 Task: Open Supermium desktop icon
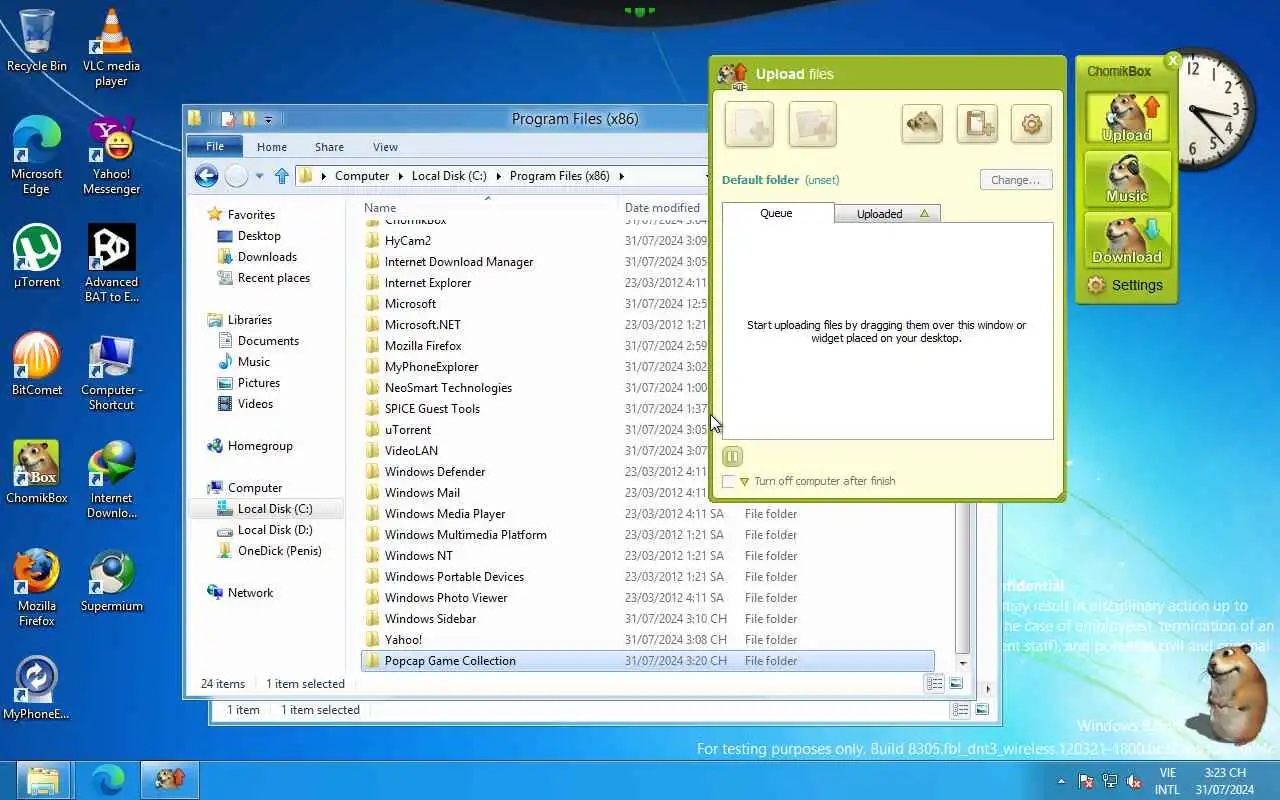coord(111,580)
